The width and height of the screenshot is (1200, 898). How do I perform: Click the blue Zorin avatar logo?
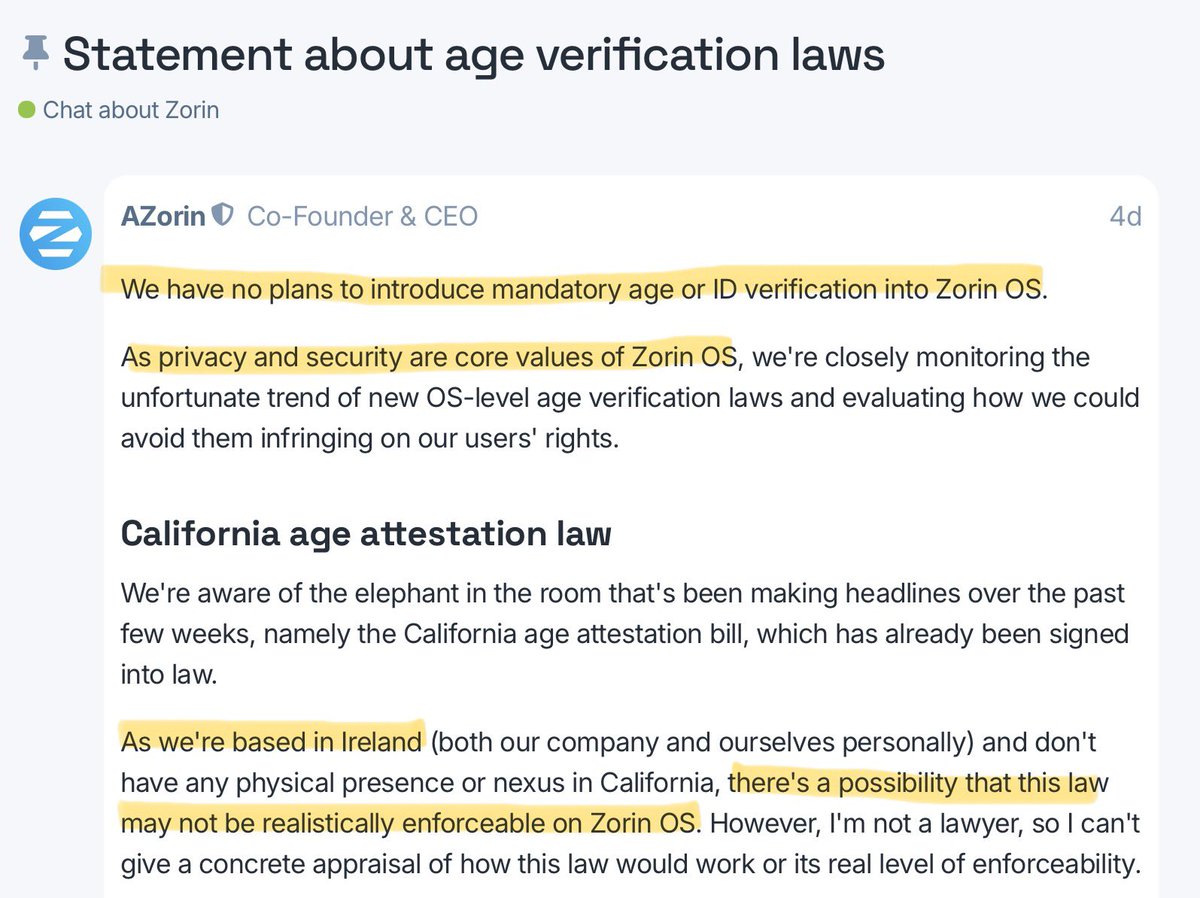[56, 234]
